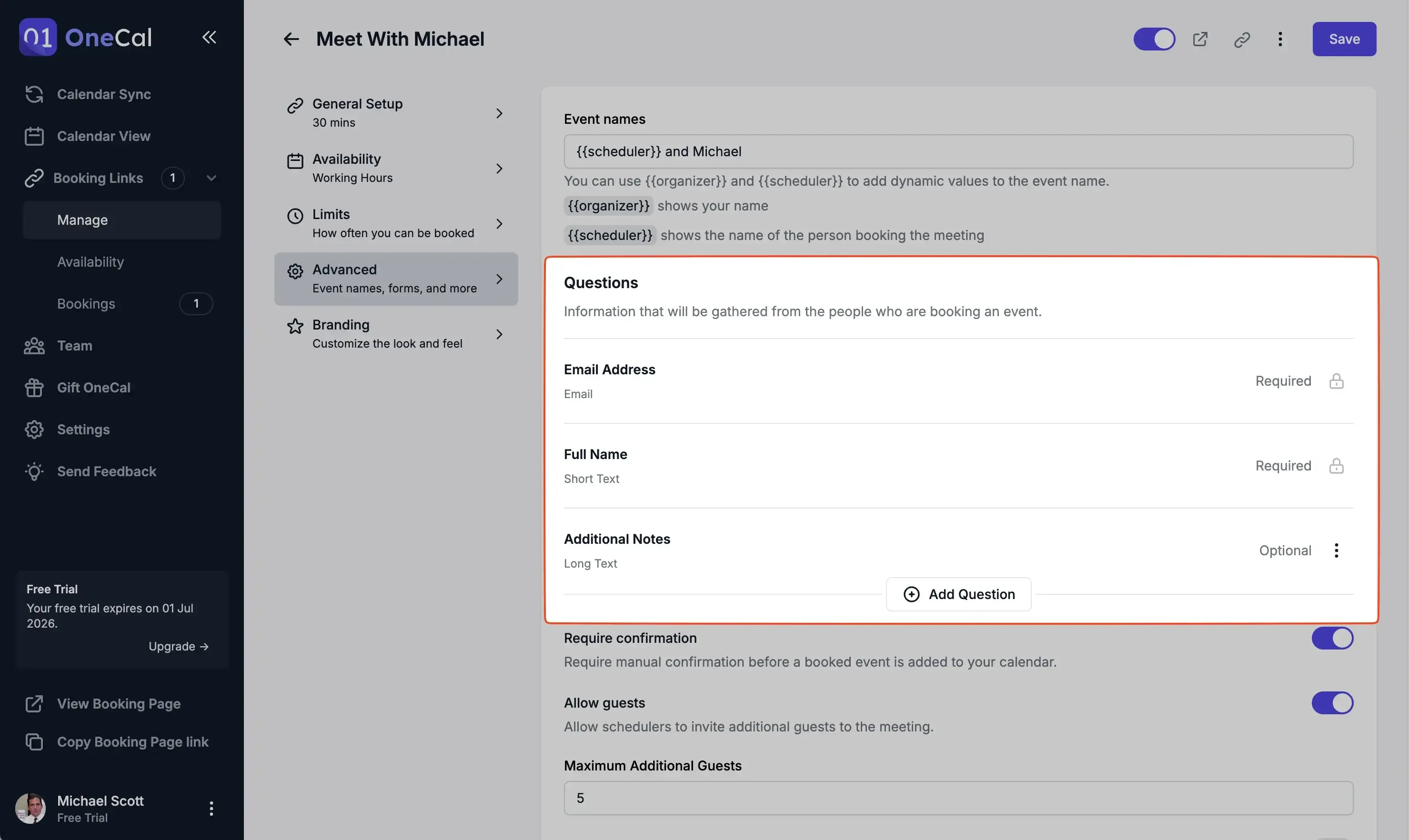The image size is (1409, 840).
Task: Click the back arrow beside Meet With Michael
Action: [291, 39]
